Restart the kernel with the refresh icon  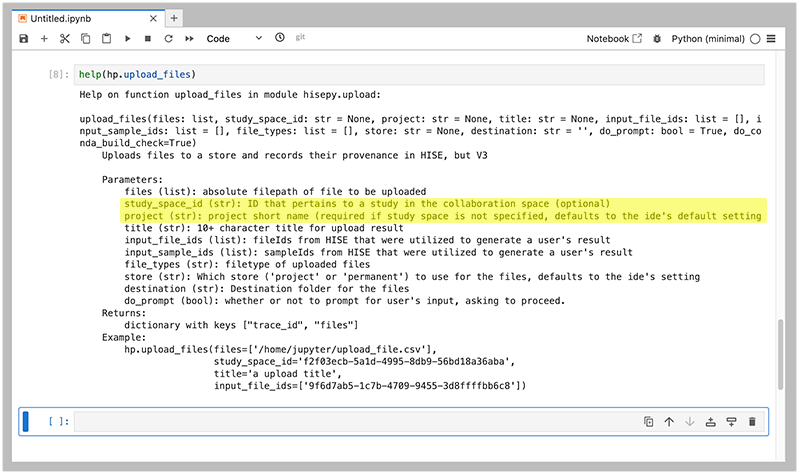point(168,39)
